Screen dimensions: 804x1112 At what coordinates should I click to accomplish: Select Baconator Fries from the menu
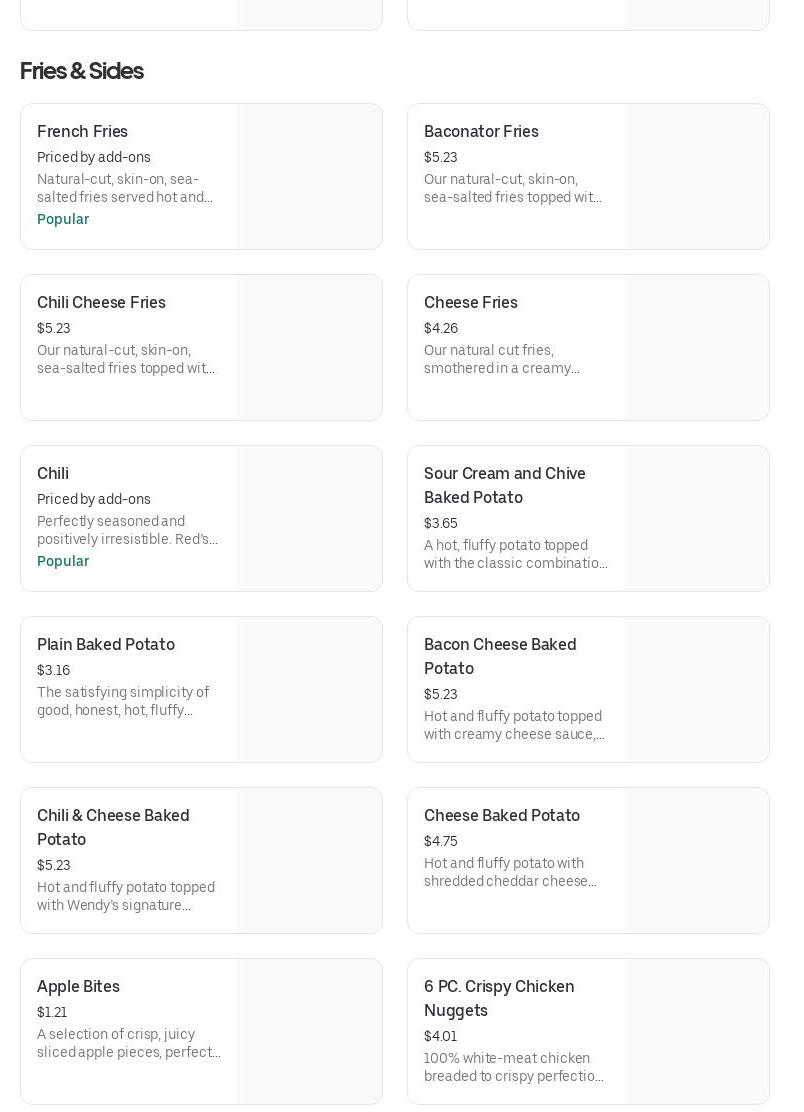pyautogui.click(x=481, y=132)
